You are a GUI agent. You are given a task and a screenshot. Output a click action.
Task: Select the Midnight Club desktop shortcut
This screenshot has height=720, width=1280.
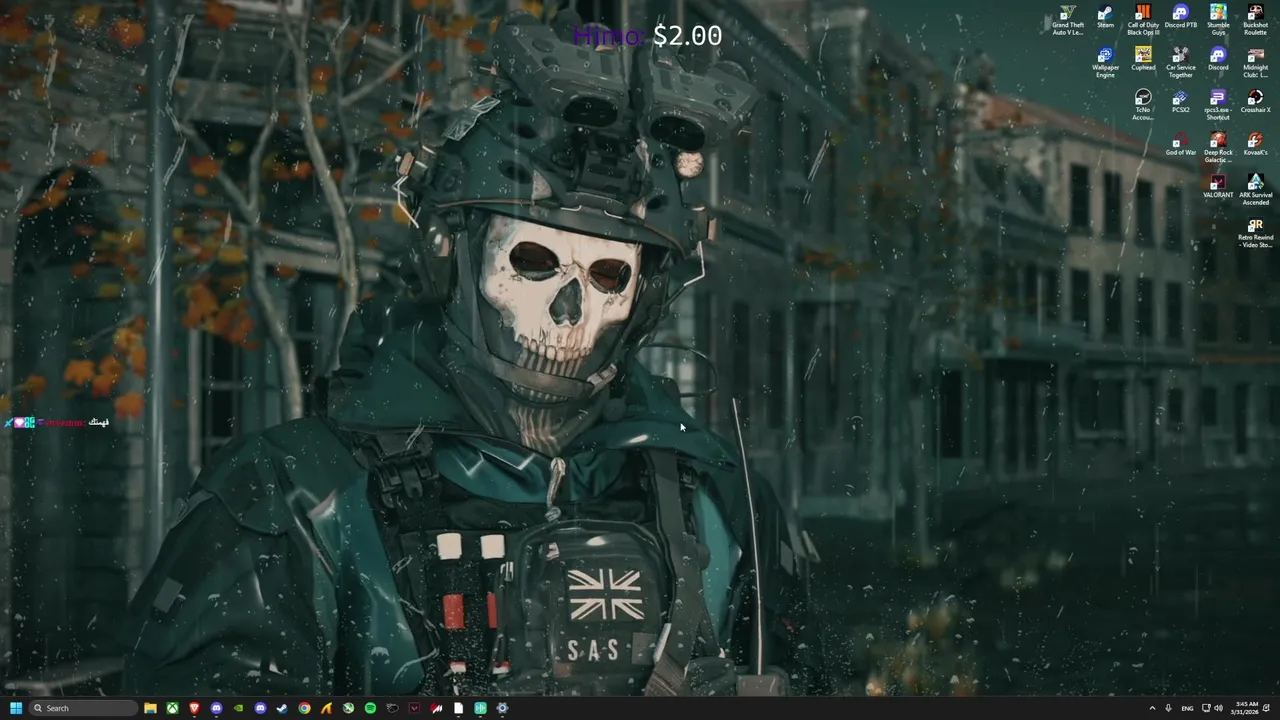pyautogui.click(x=1255, y=62)
